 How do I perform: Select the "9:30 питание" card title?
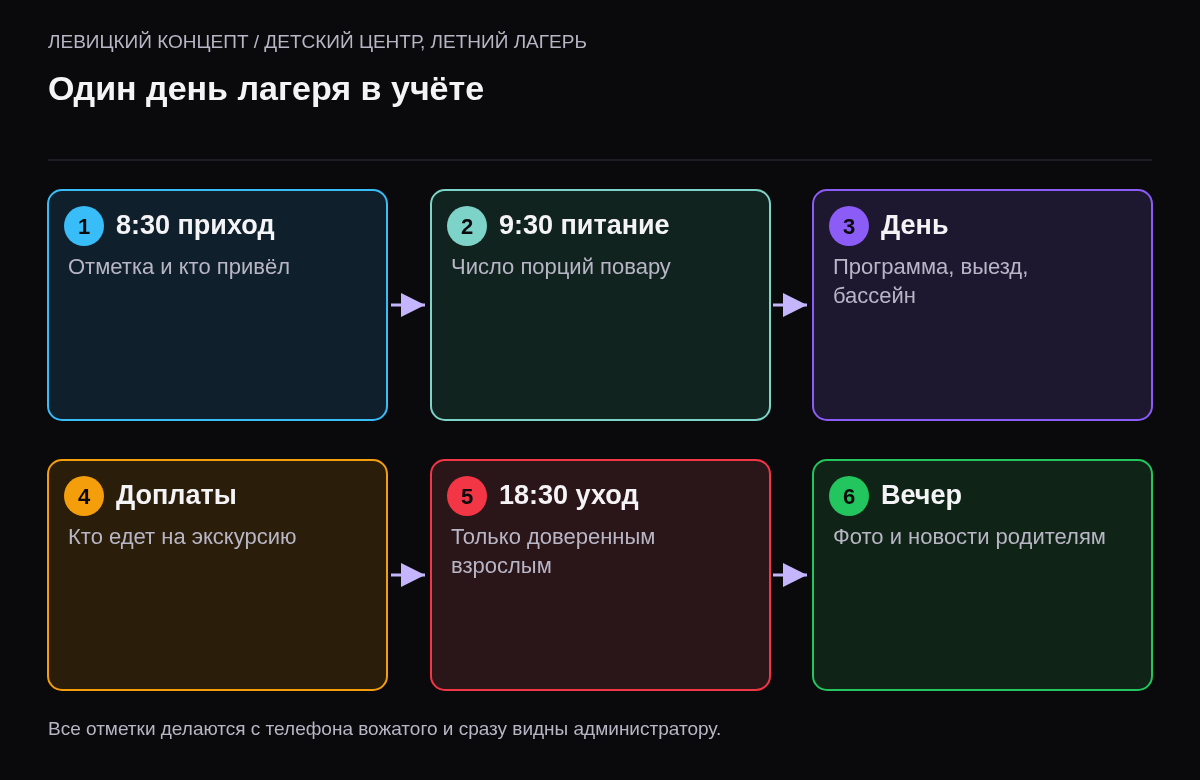[584, 225]
